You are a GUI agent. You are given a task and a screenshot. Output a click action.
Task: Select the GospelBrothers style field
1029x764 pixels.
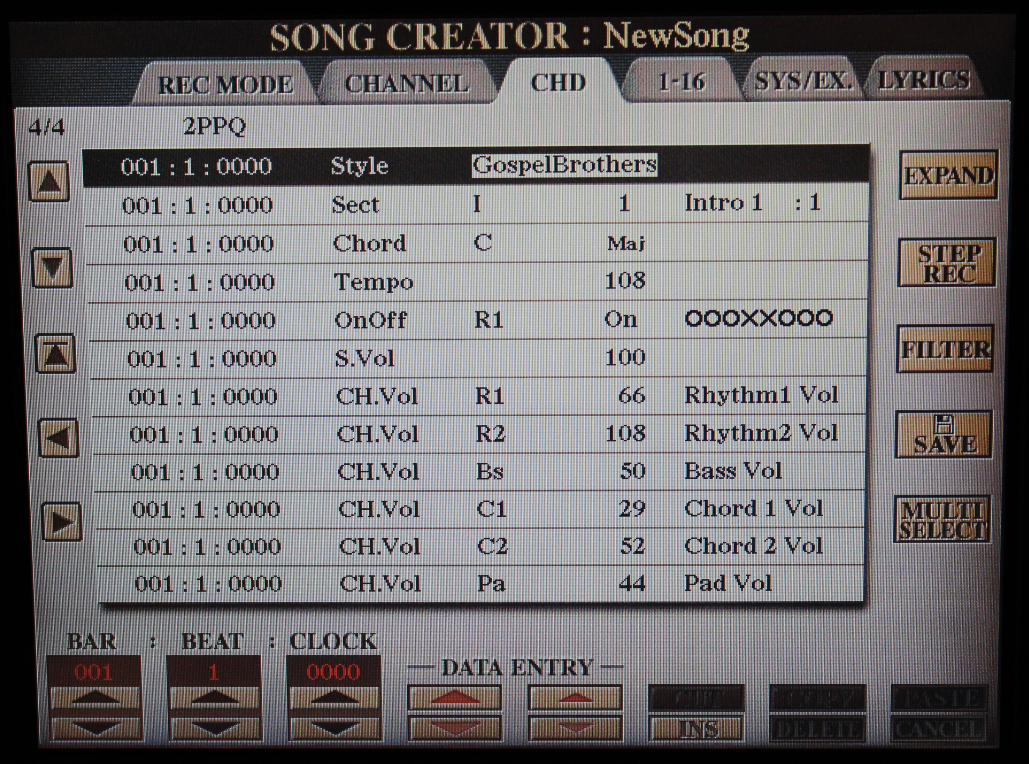point(564,165)
